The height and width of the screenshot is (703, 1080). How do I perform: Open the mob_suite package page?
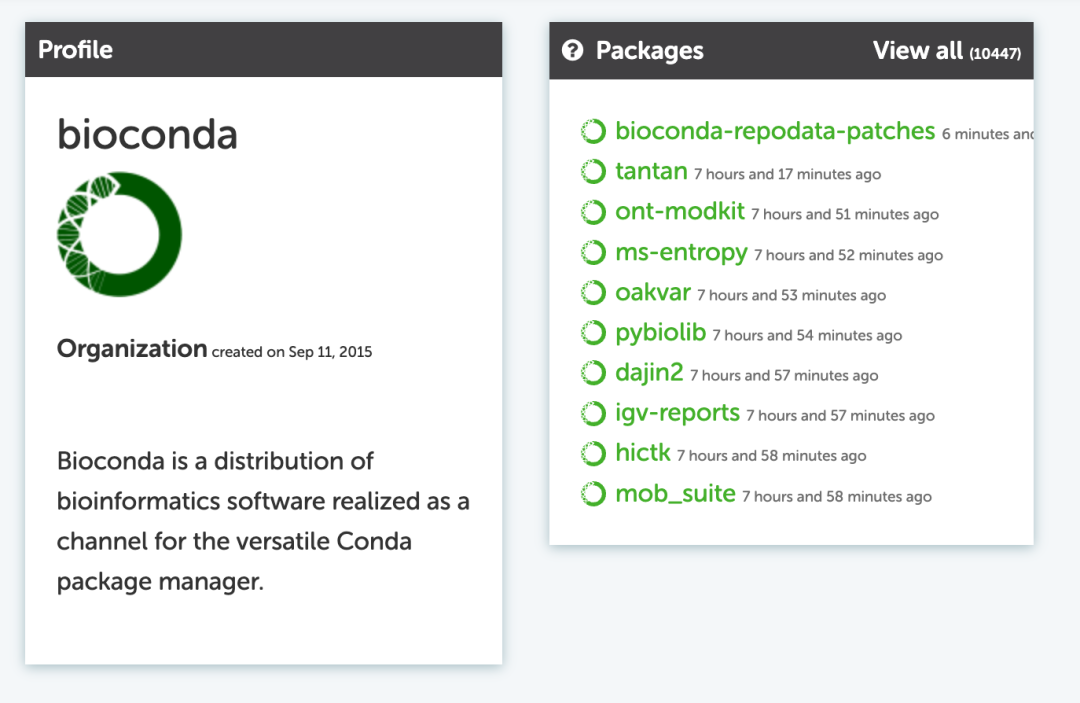[675, 494]
